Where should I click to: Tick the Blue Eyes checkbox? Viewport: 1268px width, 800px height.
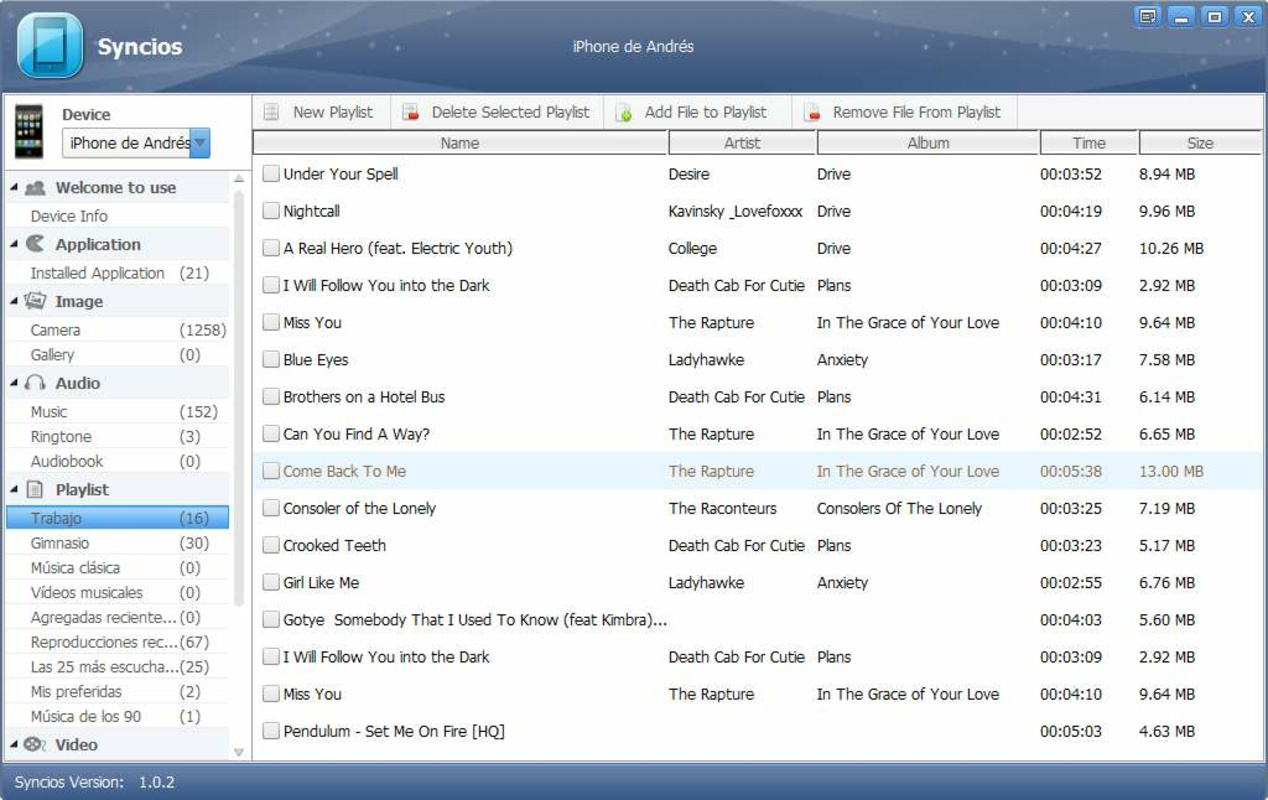click(x=271, y=360)
